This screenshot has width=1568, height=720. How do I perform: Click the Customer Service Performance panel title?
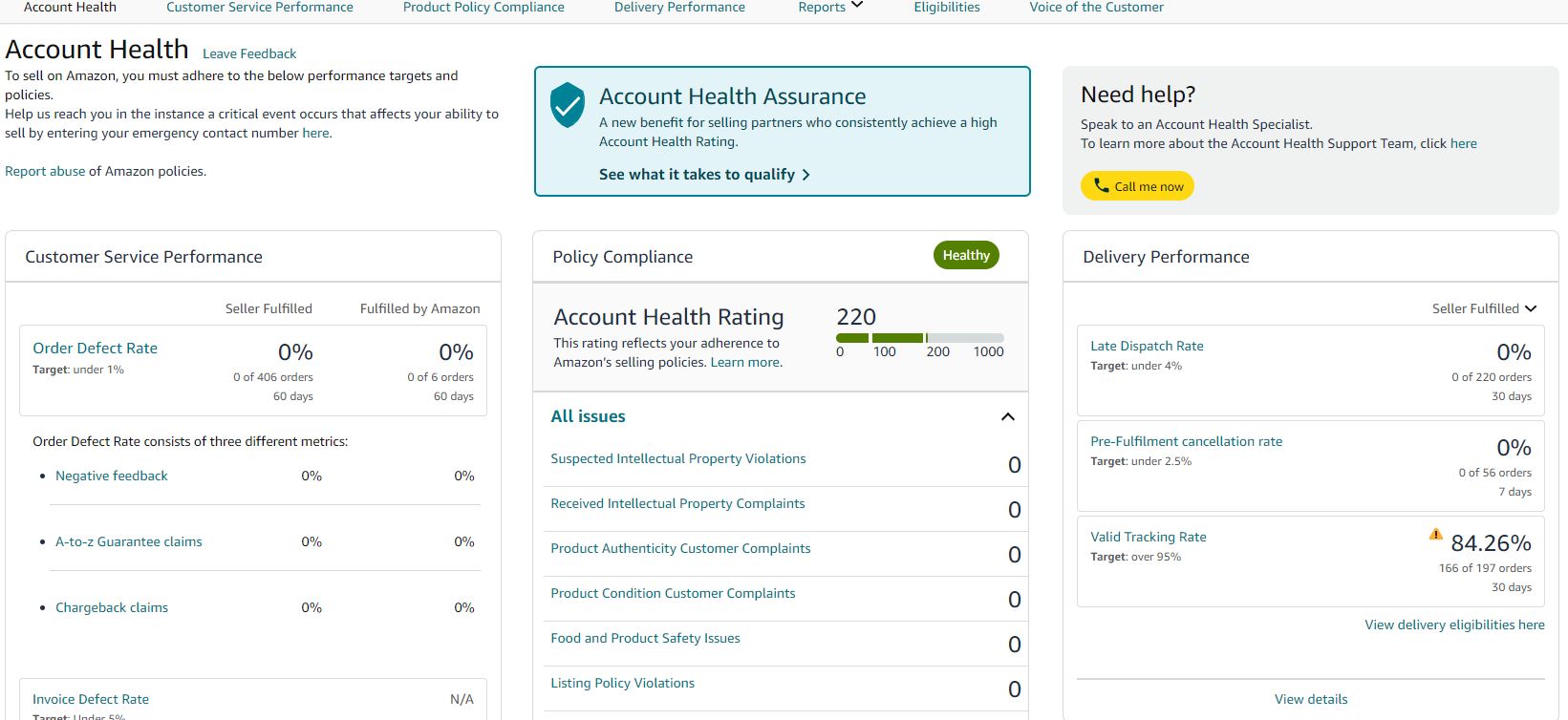pyautogui.click(x=143, y=257)
